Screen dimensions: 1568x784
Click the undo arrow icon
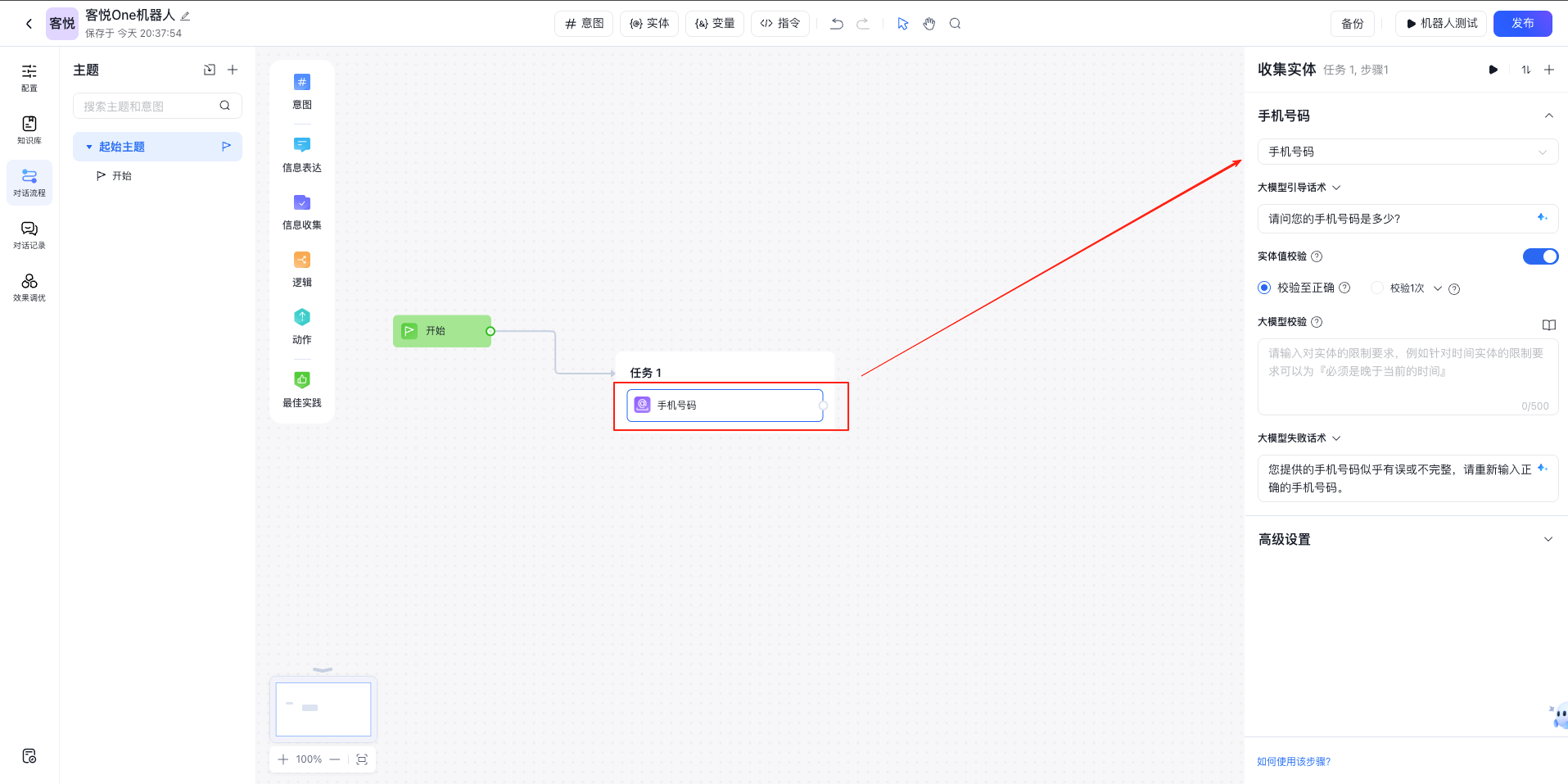coord(836,24)
